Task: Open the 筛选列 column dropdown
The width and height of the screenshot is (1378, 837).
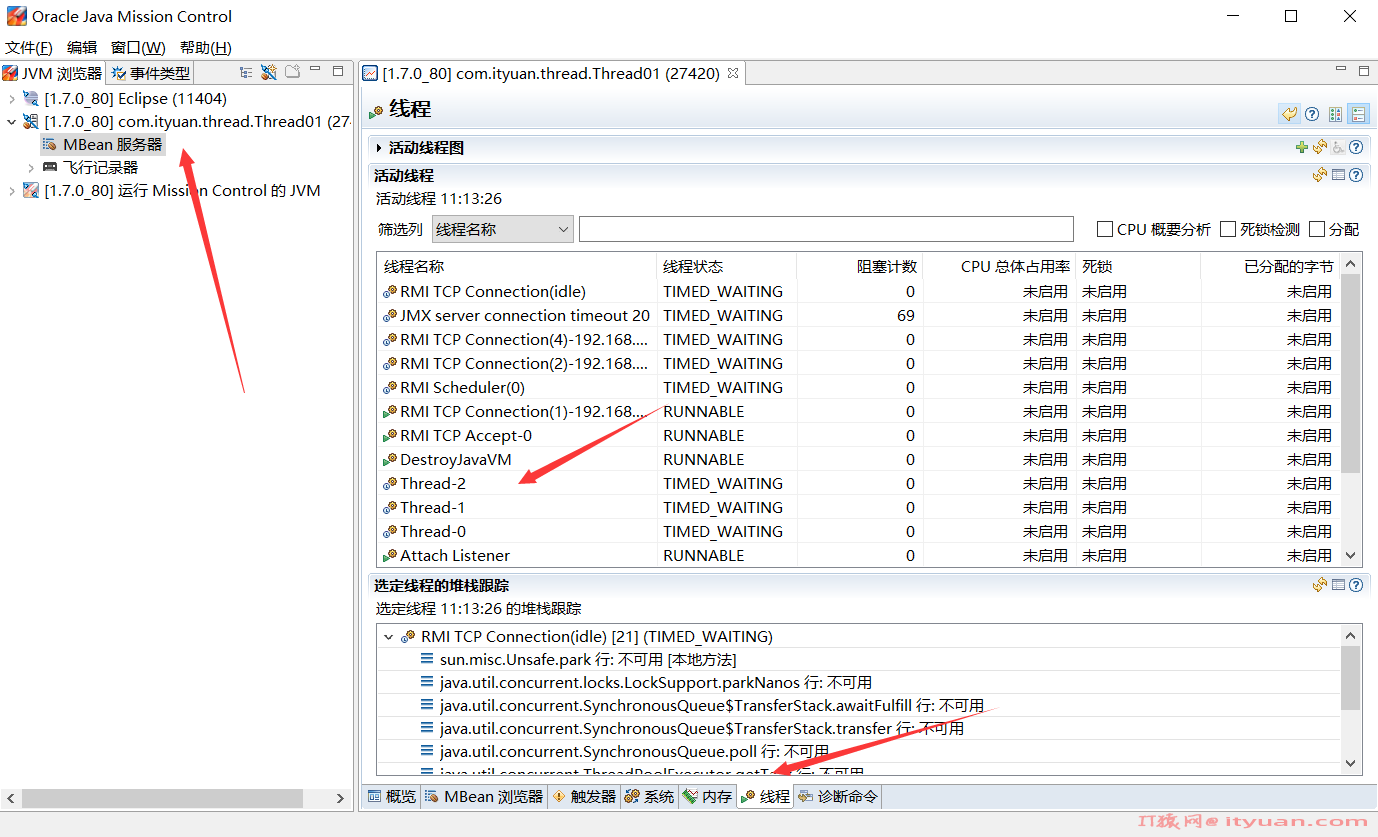Action: coord(502,229)
